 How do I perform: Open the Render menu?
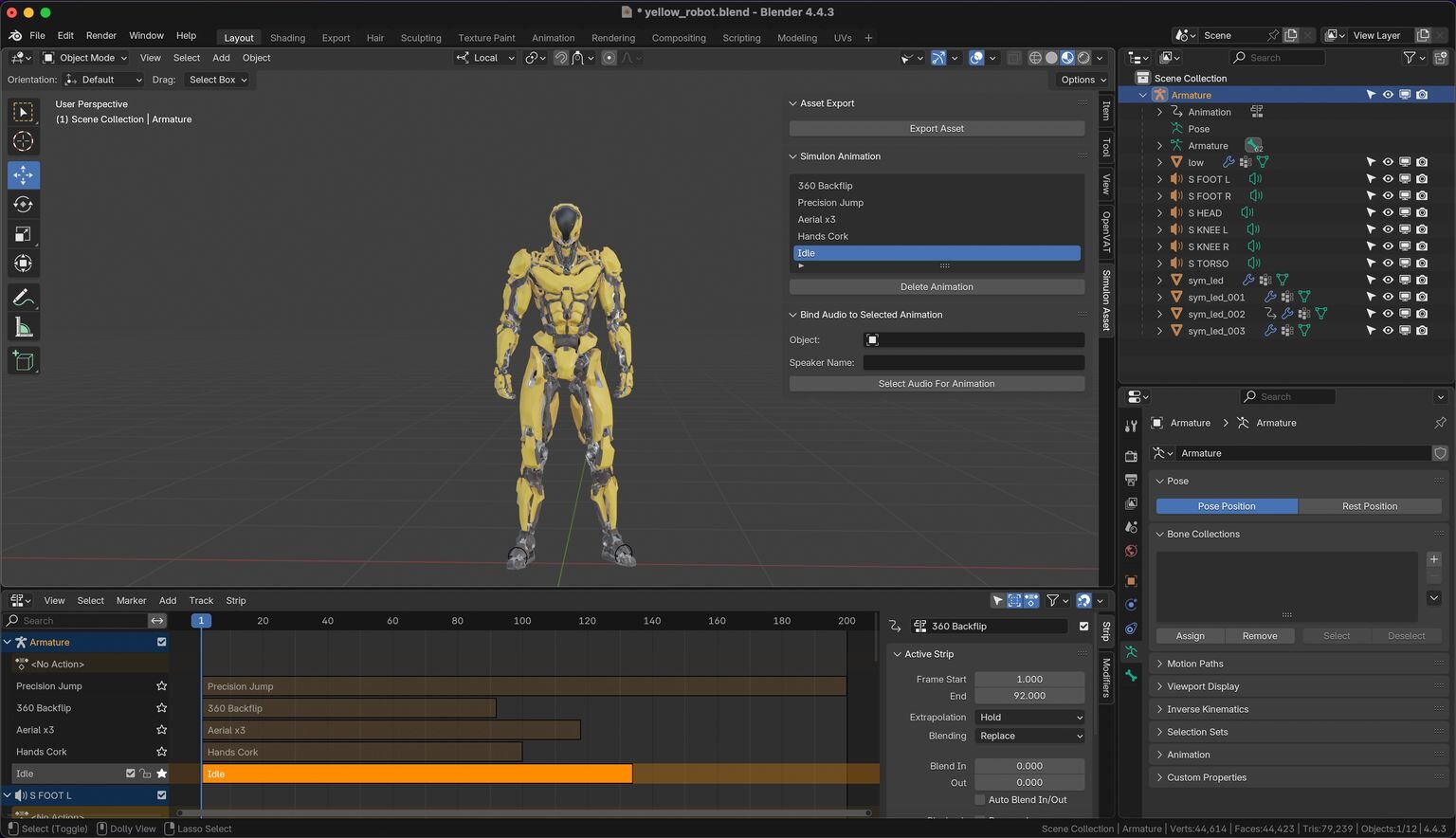pyautogui.click(x=100, y=35)
